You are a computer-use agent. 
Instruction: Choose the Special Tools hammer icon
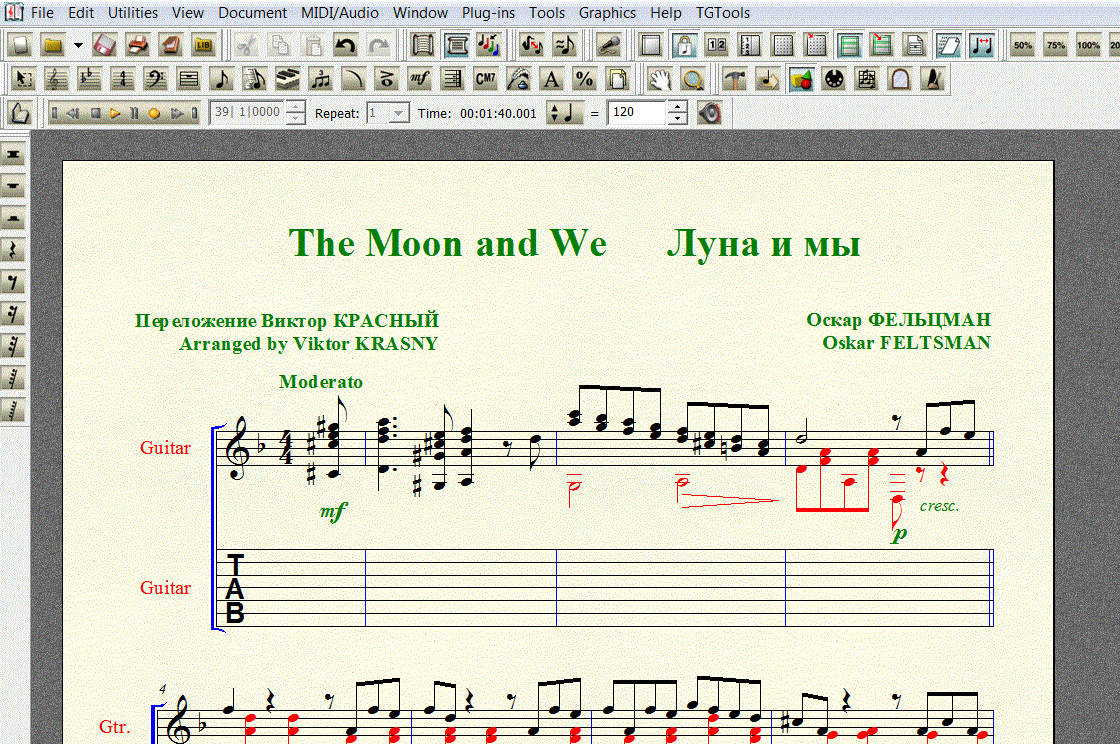[734, 79]
